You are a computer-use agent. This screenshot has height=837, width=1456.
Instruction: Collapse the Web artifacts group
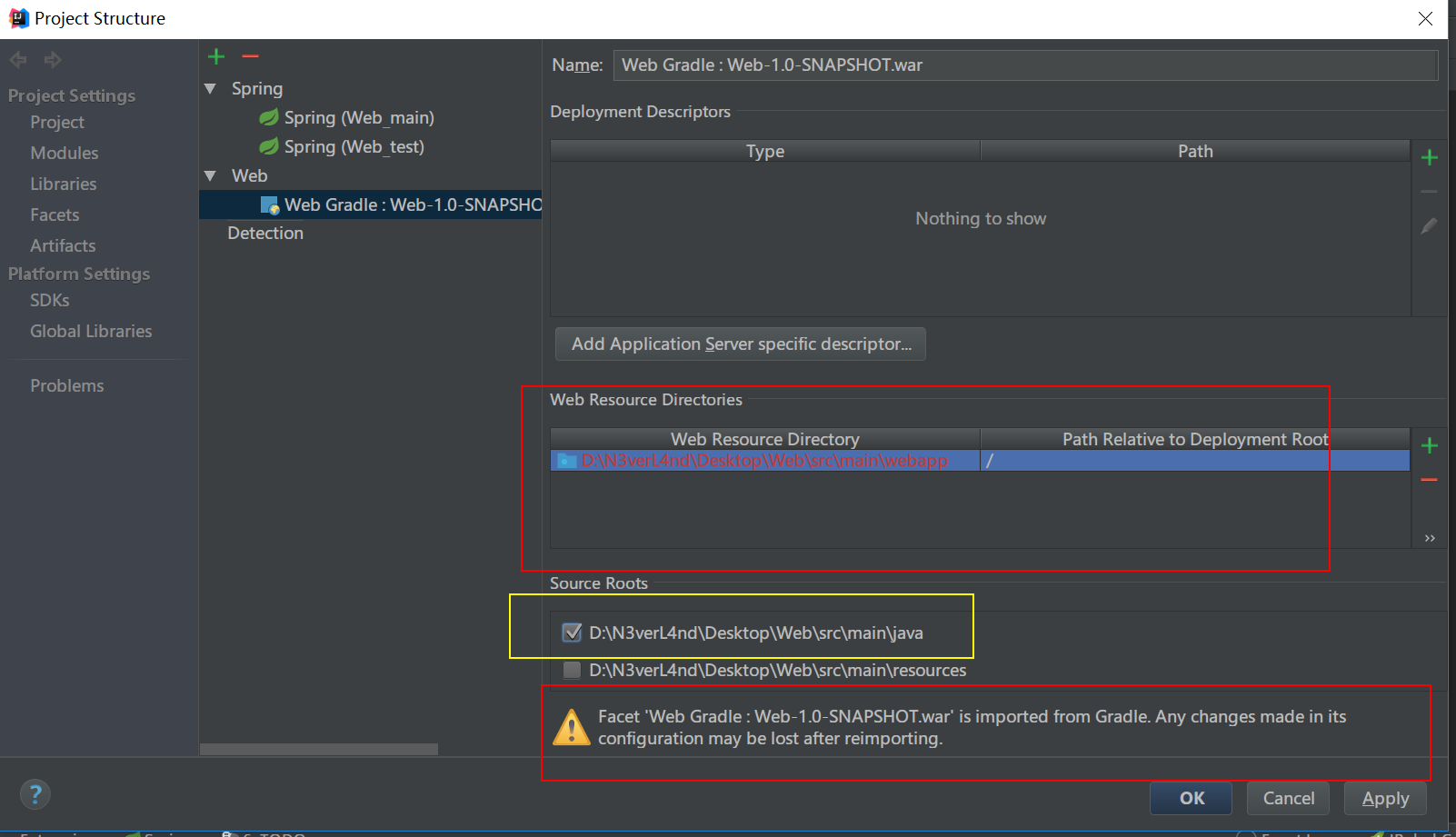coord(210,175)
